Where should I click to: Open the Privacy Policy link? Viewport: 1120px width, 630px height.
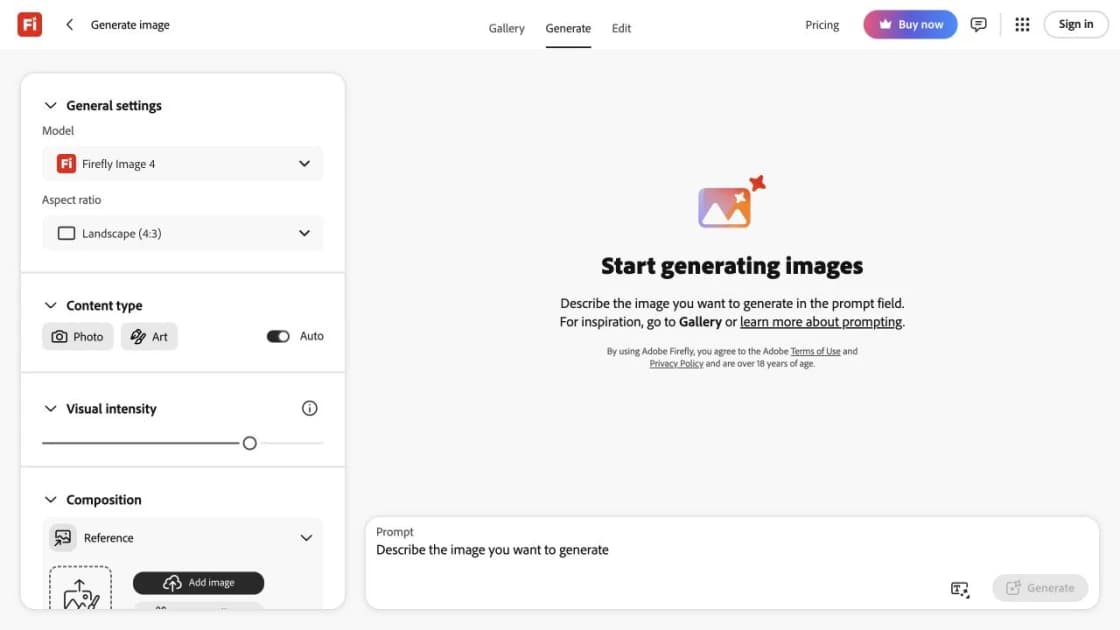pyautogui.click(x=676, y=364)
